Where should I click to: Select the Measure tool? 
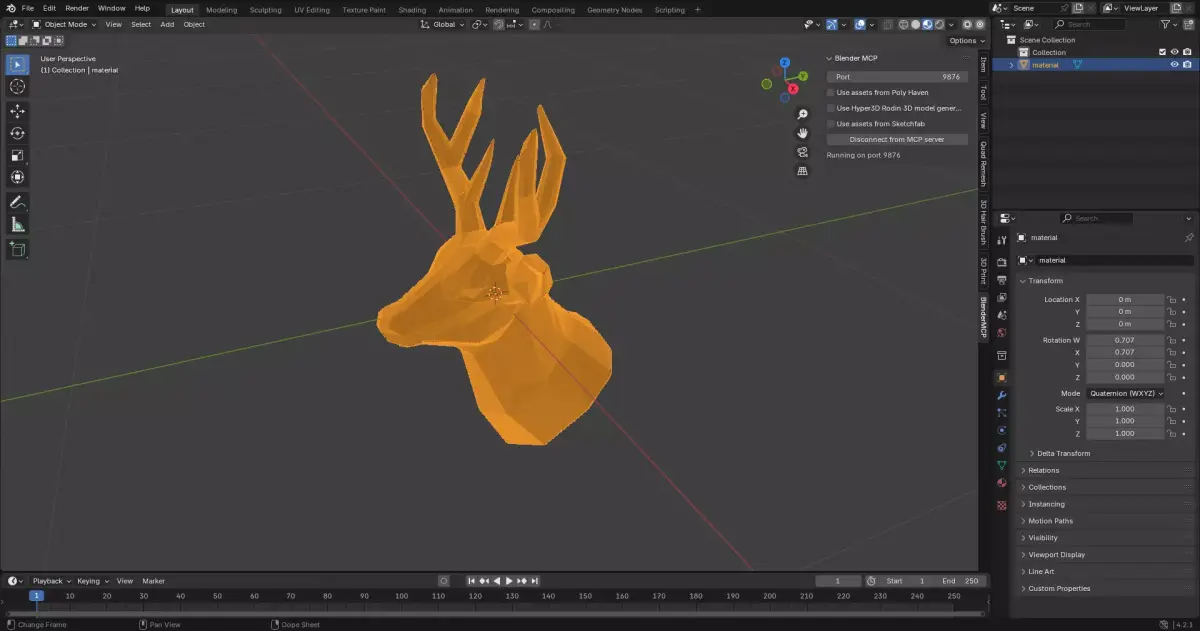17,225
